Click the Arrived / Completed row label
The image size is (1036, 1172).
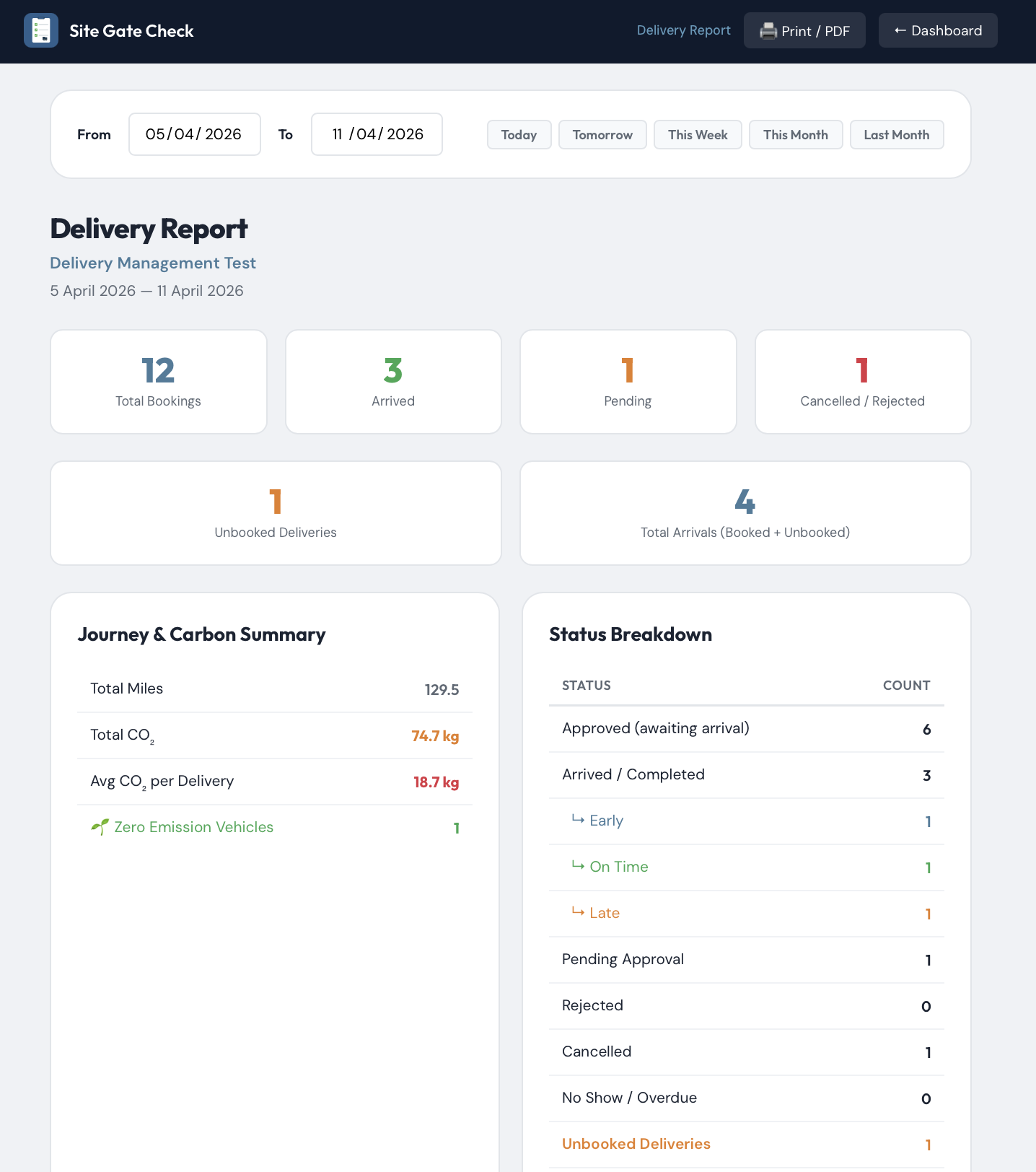[x=633, y=774]
